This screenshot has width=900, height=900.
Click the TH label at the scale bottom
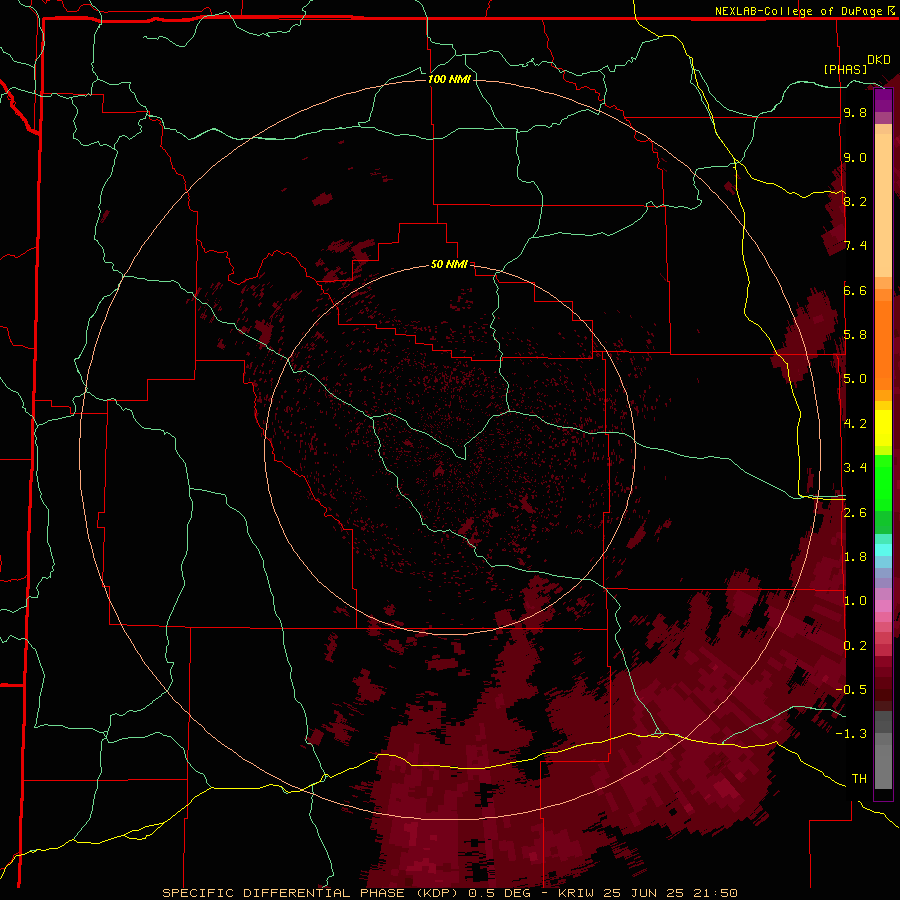pyautogui.click(x=859, y=779)
